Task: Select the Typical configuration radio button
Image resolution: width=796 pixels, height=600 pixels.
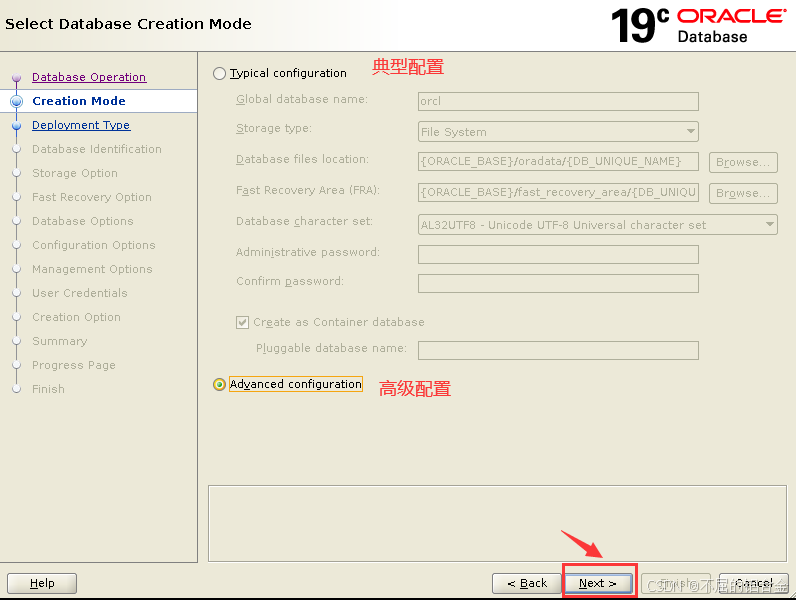Action: click(x=219, y=74)
